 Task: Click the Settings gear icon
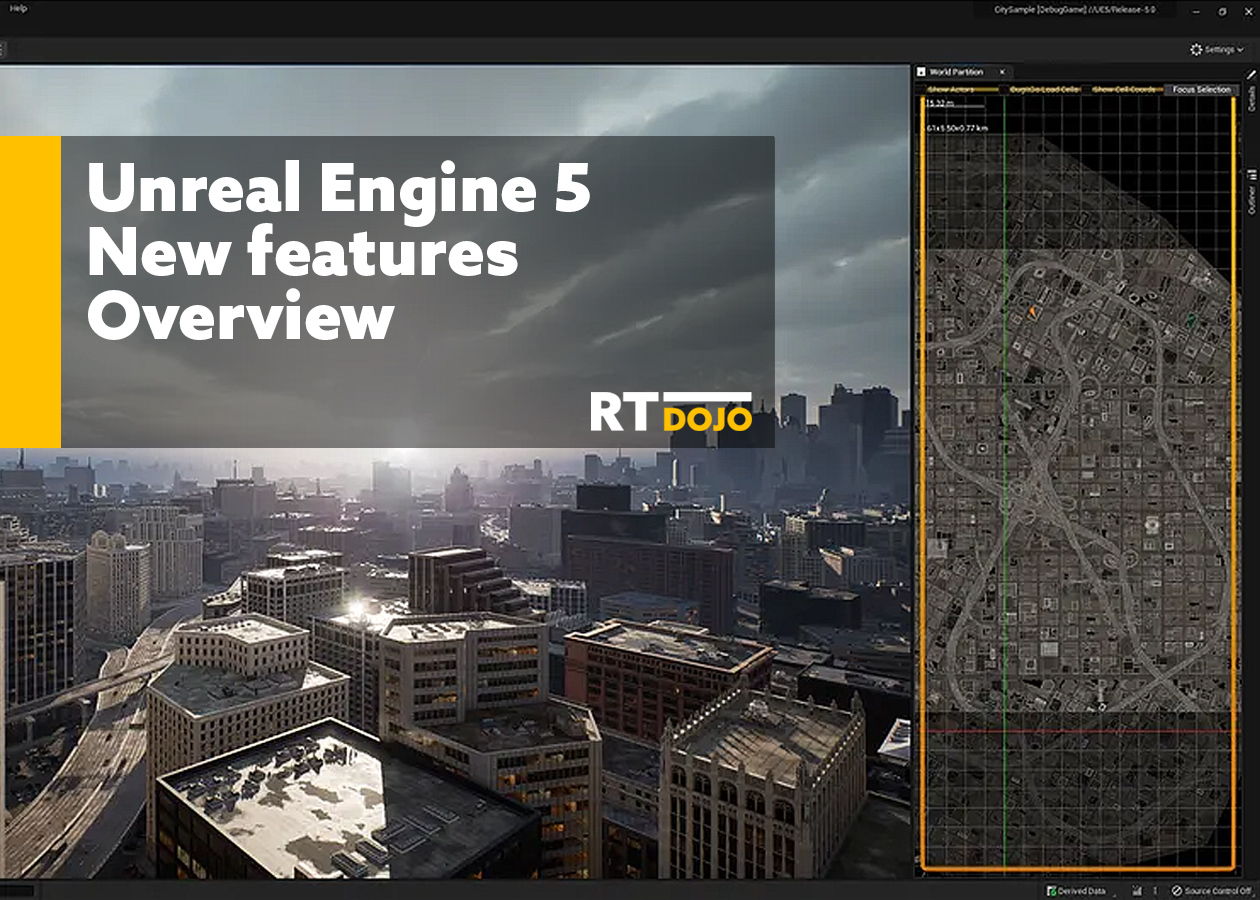coord(1196,49)
